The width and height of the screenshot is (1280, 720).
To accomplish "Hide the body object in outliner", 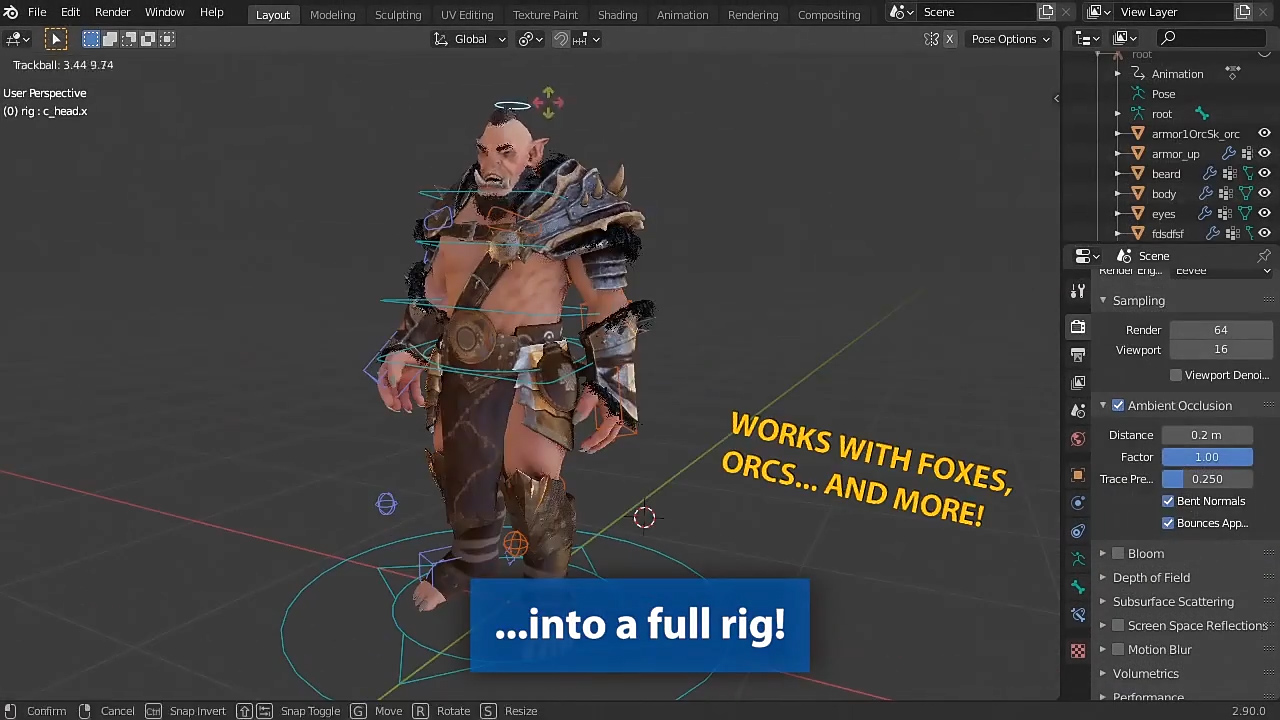I will [1264, 194].
